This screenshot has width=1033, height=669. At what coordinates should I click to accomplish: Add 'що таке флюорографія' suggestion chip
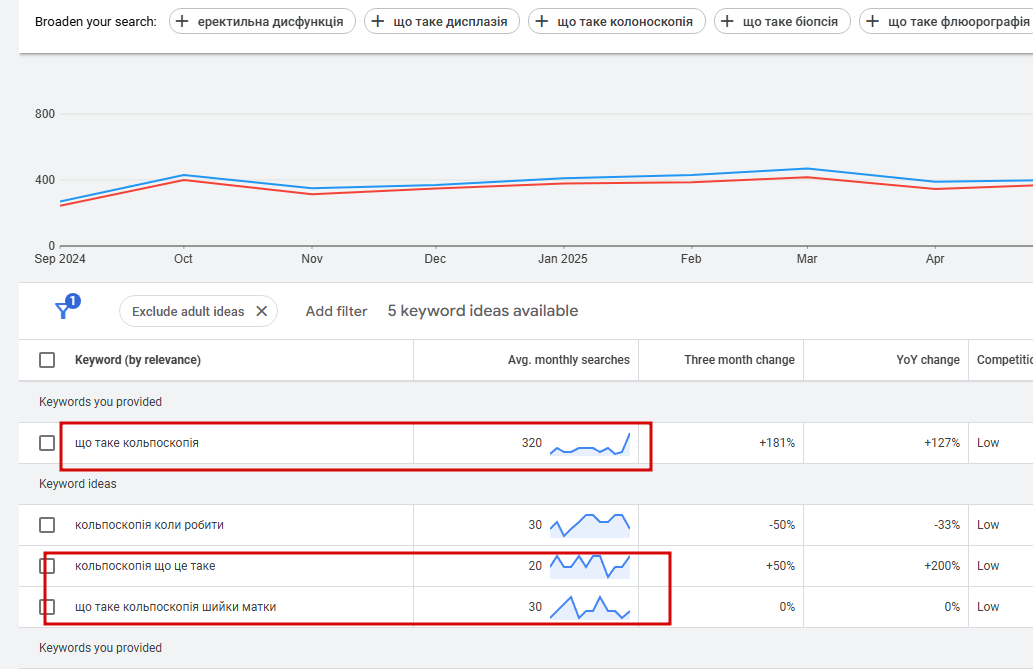[x=946, y=21]
